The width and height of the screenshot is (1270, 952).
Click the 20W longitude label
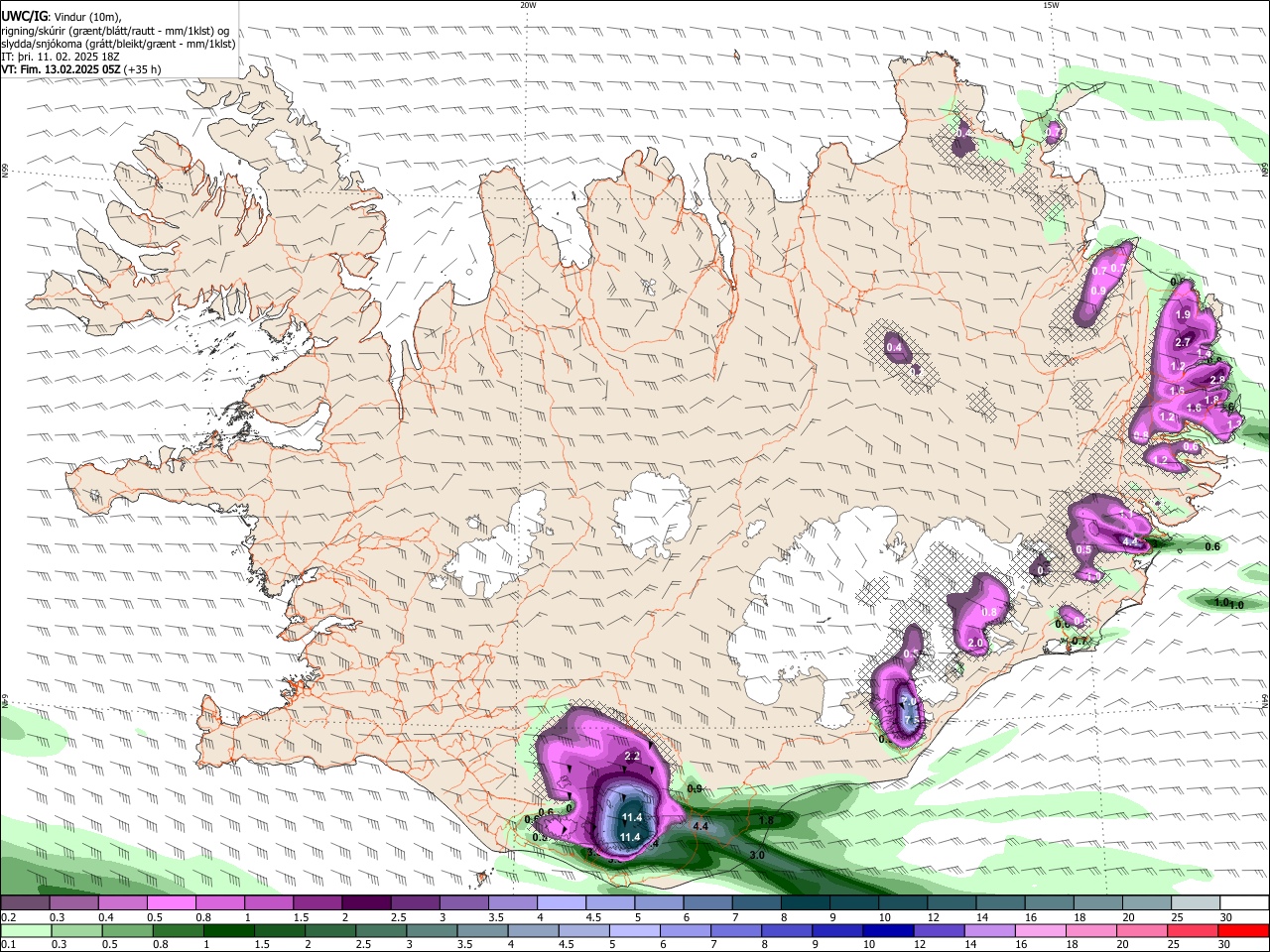528,5
